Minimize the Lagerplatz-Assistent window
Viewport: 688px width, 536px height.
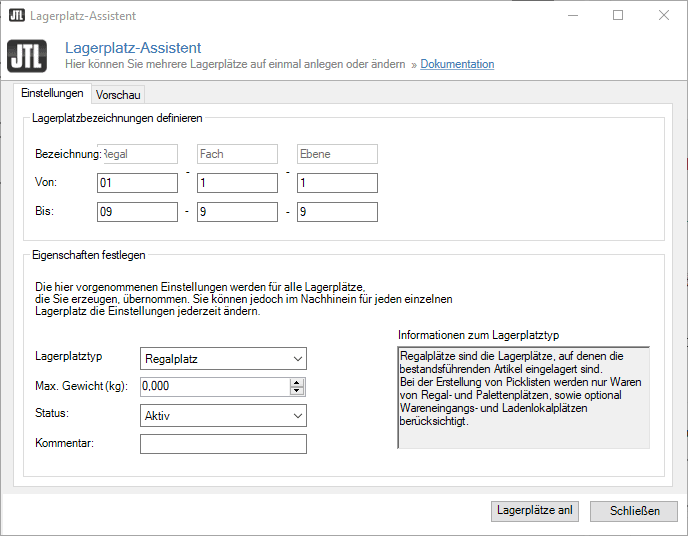[573, 15]
